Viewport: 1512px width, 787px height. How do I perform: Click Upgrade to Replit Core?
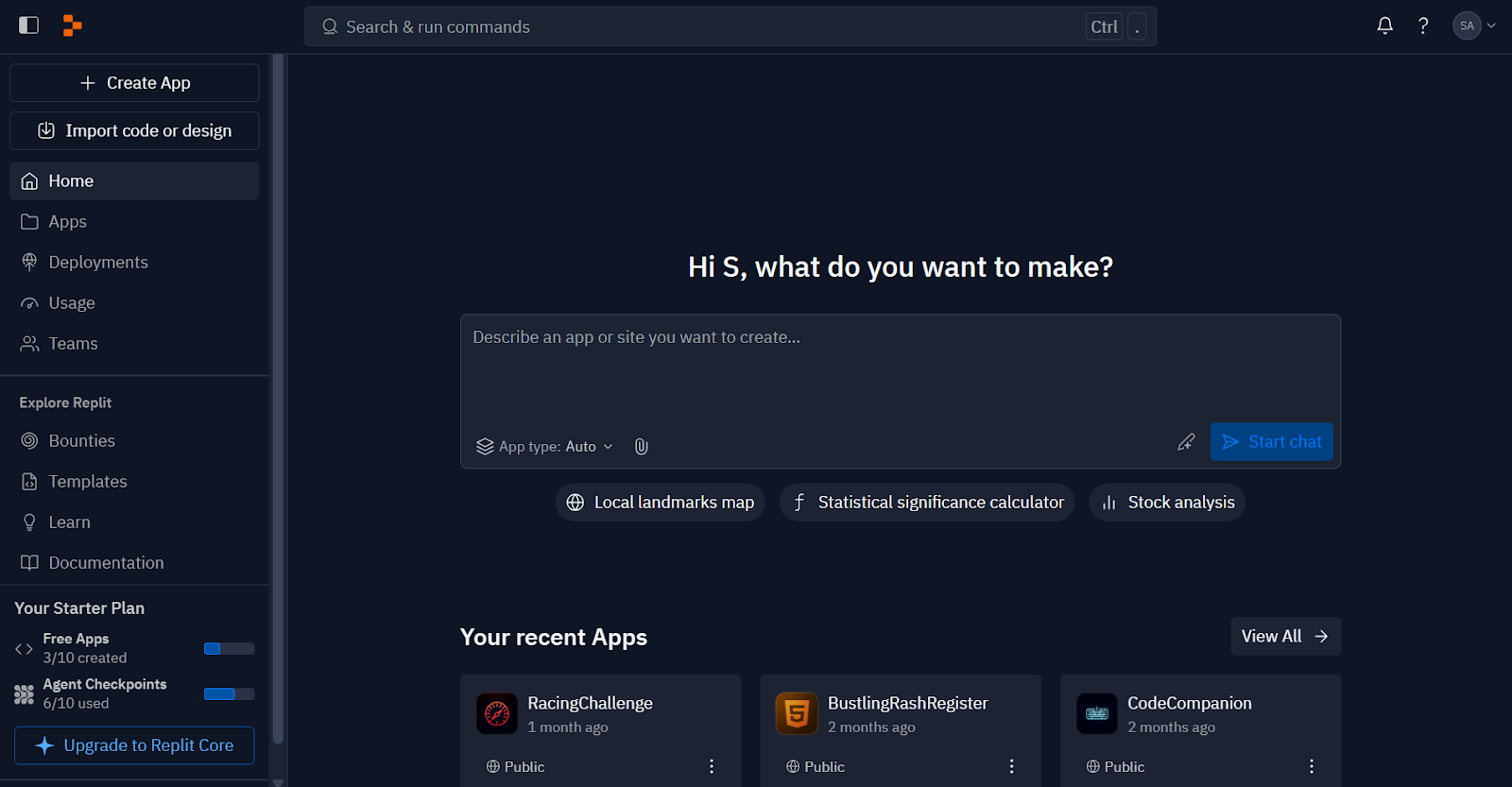point(134,745)
